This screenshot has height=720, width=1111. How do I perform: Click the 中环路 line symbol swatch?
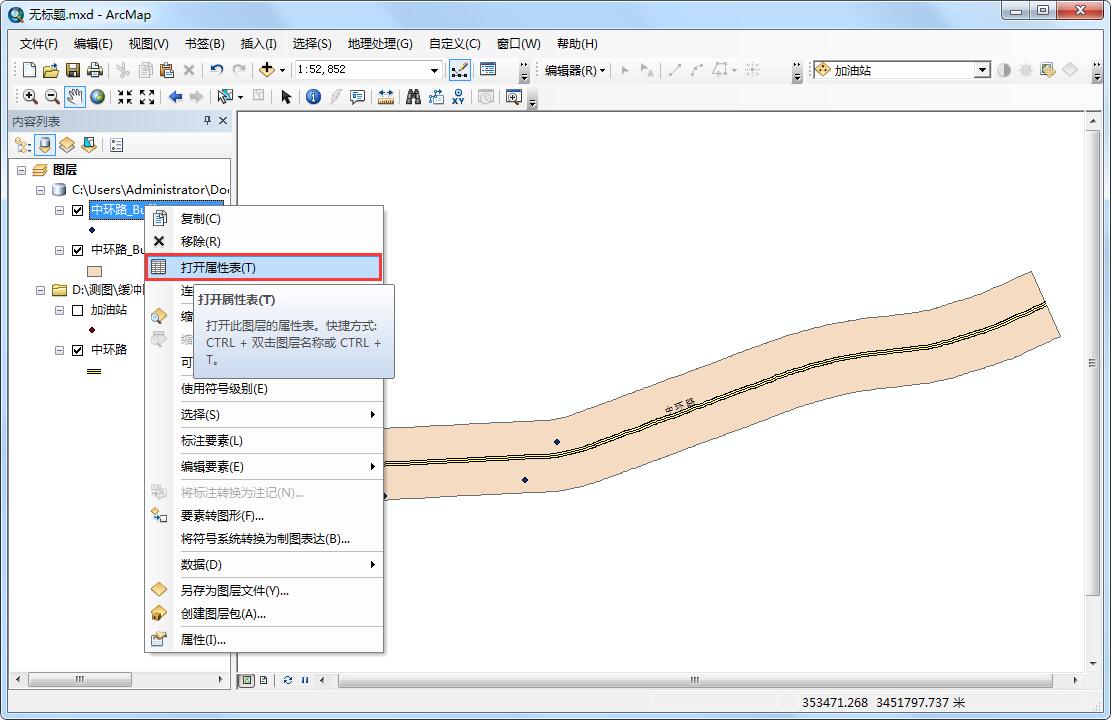click(94, 371)
